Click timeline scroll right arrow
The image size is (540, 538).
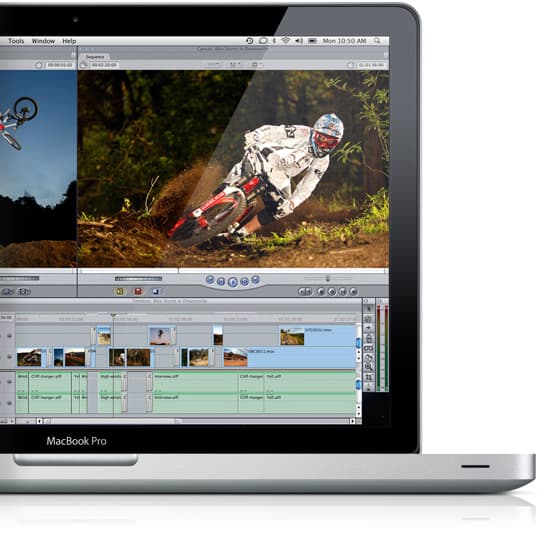(352, 421)
